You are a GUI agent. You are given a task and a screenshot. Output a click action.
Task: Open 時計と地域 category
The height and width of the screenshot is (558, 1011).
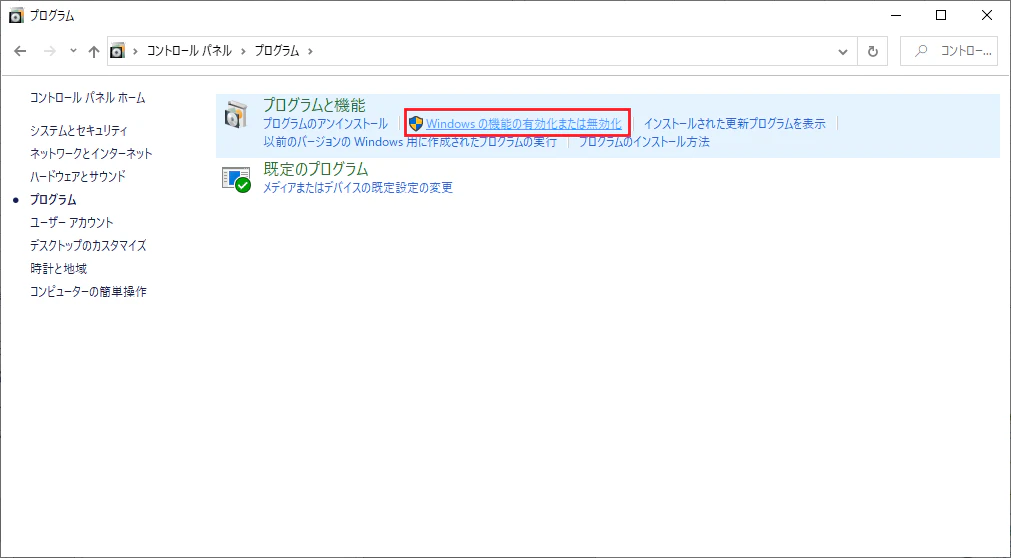click(58, 268)
